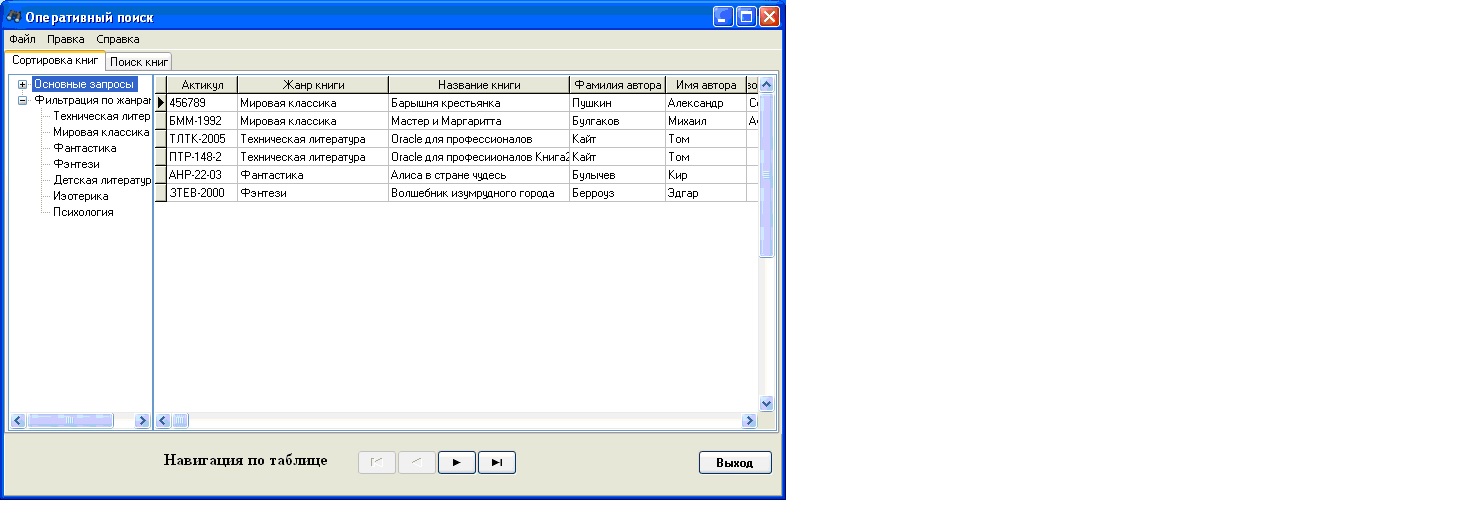Filter by Фантастика genre in tree
The image size is (1460, 514).
click(84, 148)
